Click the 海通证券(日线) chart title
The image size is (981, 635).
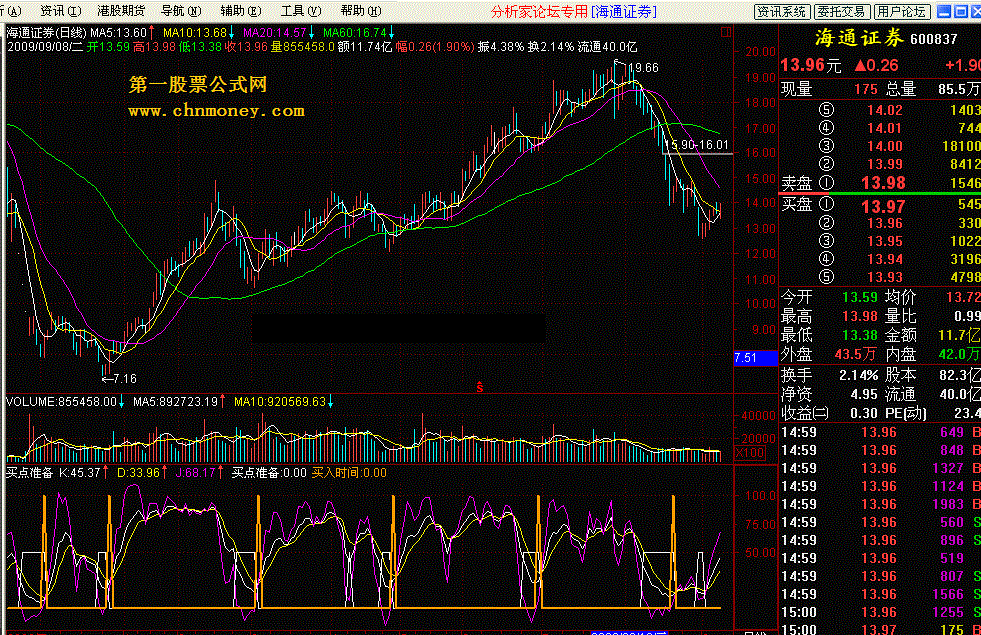tap(46, 33)
